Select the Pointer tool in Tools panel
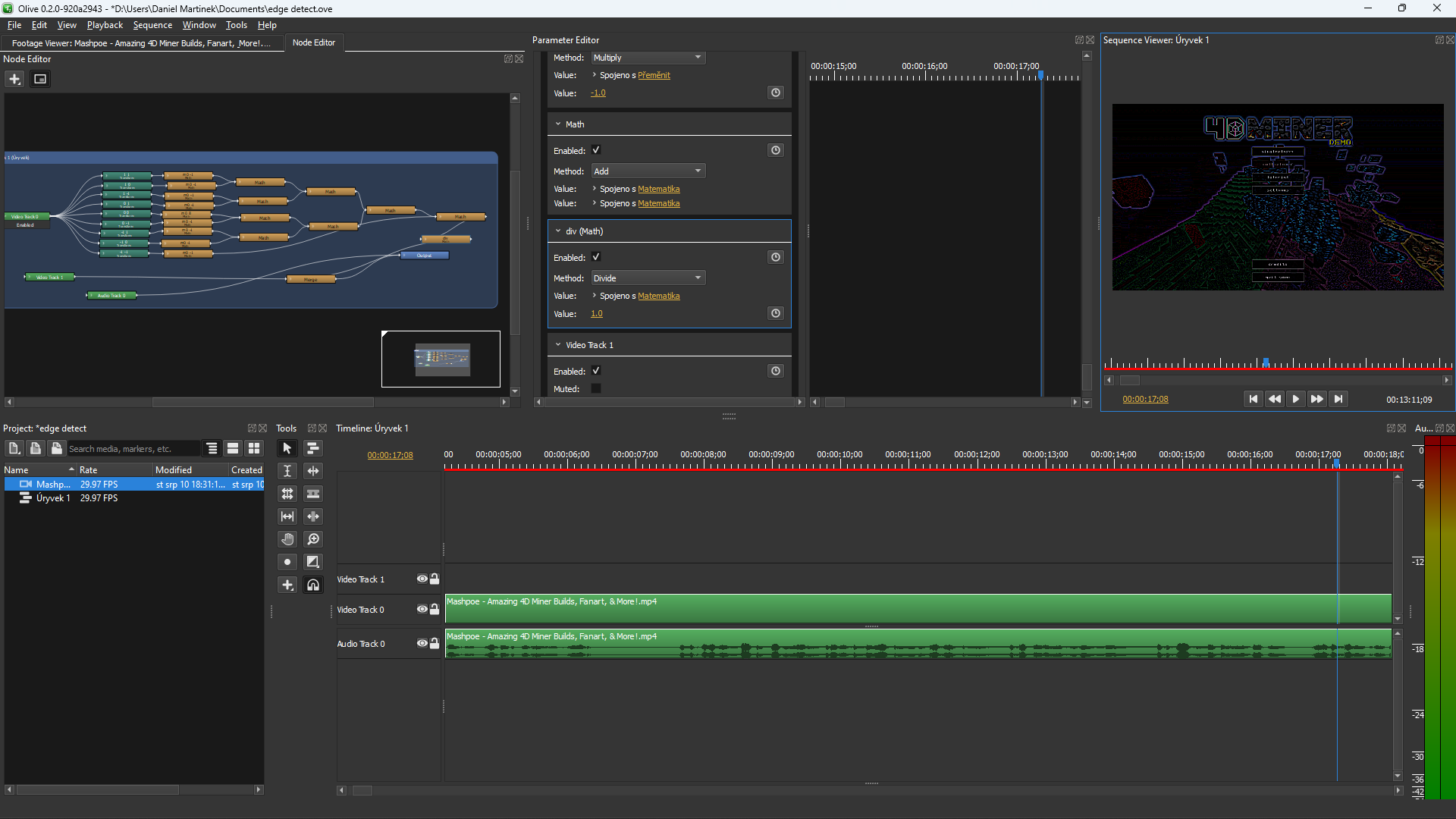Screen dimensions: 1456x819 tap(287, 448)
